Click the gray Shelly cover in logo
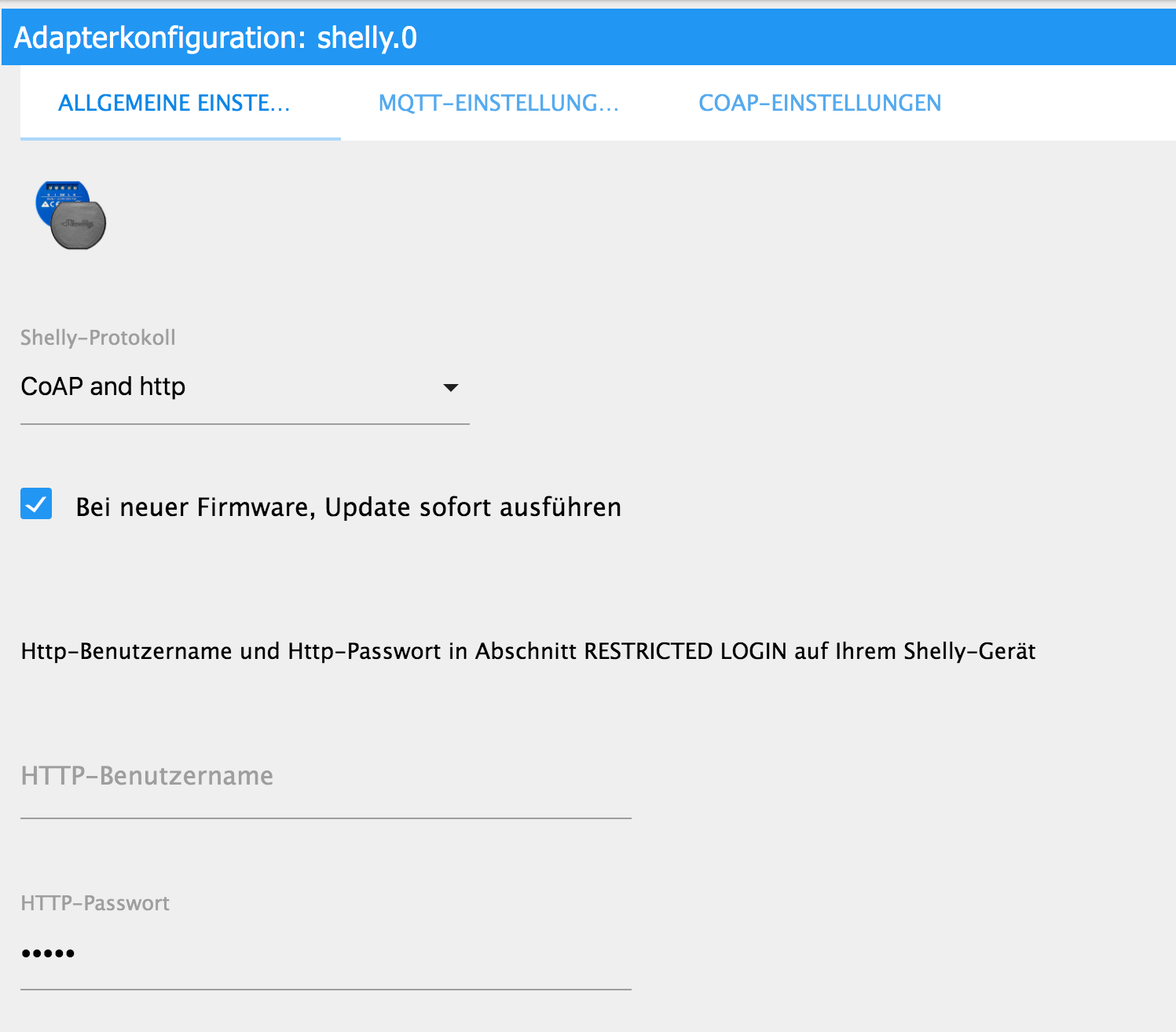Viewport: 1176px width, 1032px height. (79, 226)
